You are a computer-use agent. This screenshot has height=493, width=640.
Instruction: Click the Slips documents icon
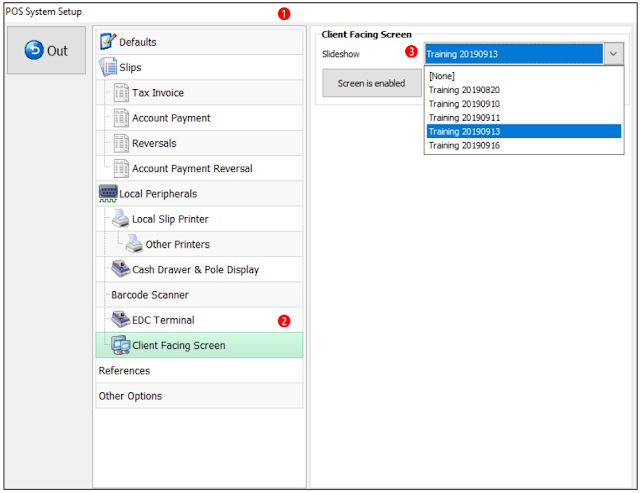(x=108, y=67)
